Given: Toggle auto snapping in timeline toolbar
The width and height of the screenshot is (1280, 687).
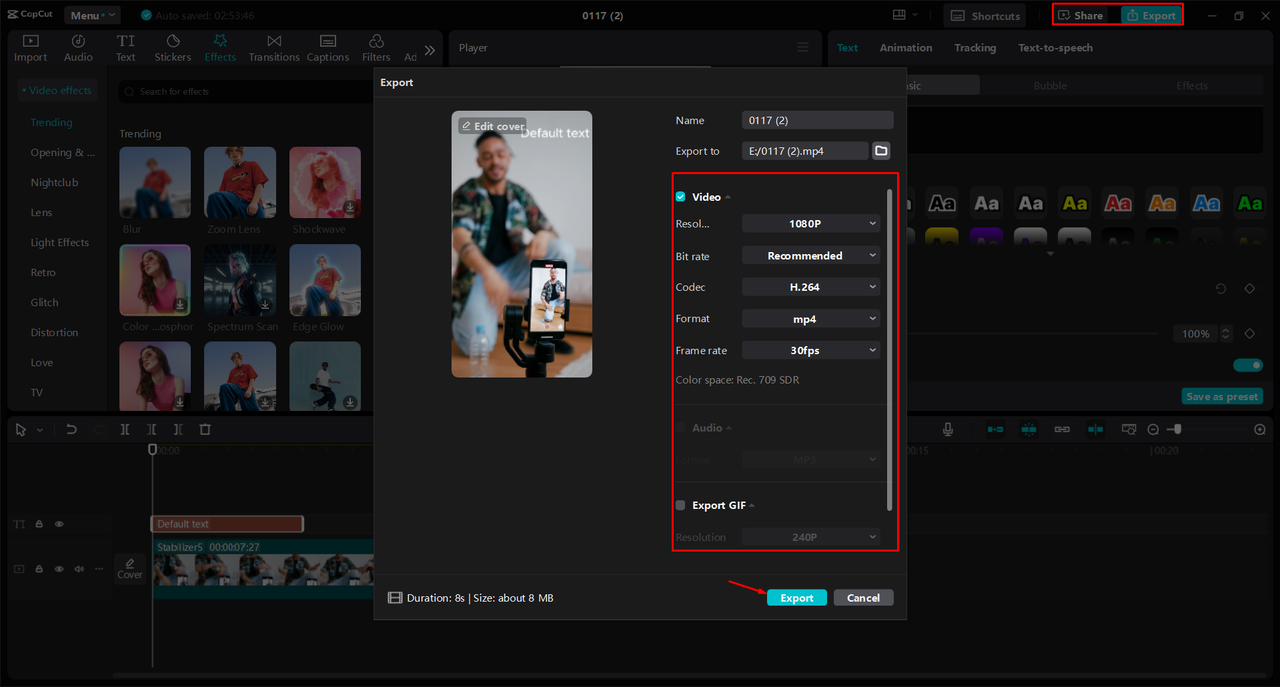Looking at the screenshot, I should click(1029, 429).
